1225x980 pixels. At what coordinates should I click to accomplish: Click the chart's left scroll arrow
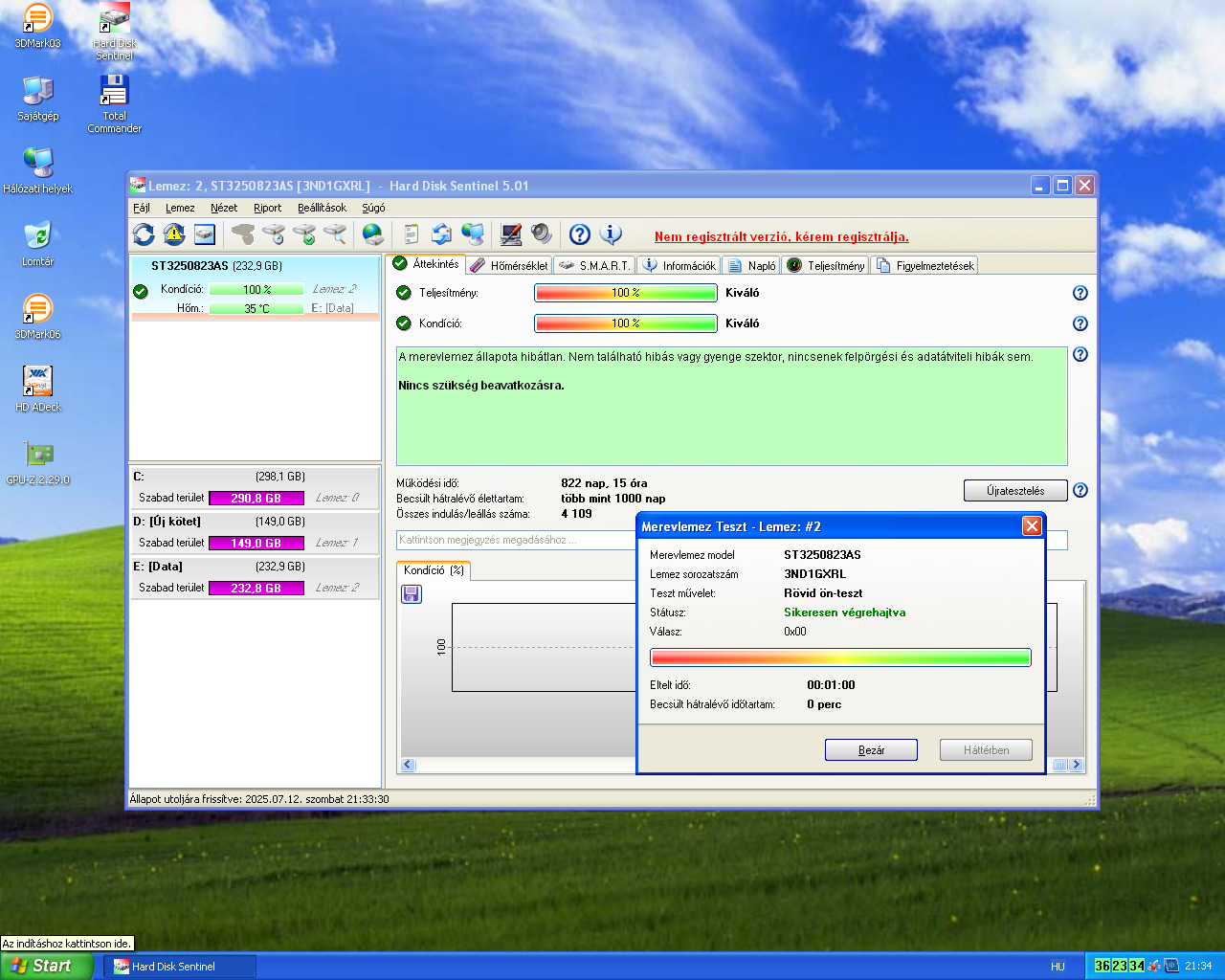tap(409, 765)
